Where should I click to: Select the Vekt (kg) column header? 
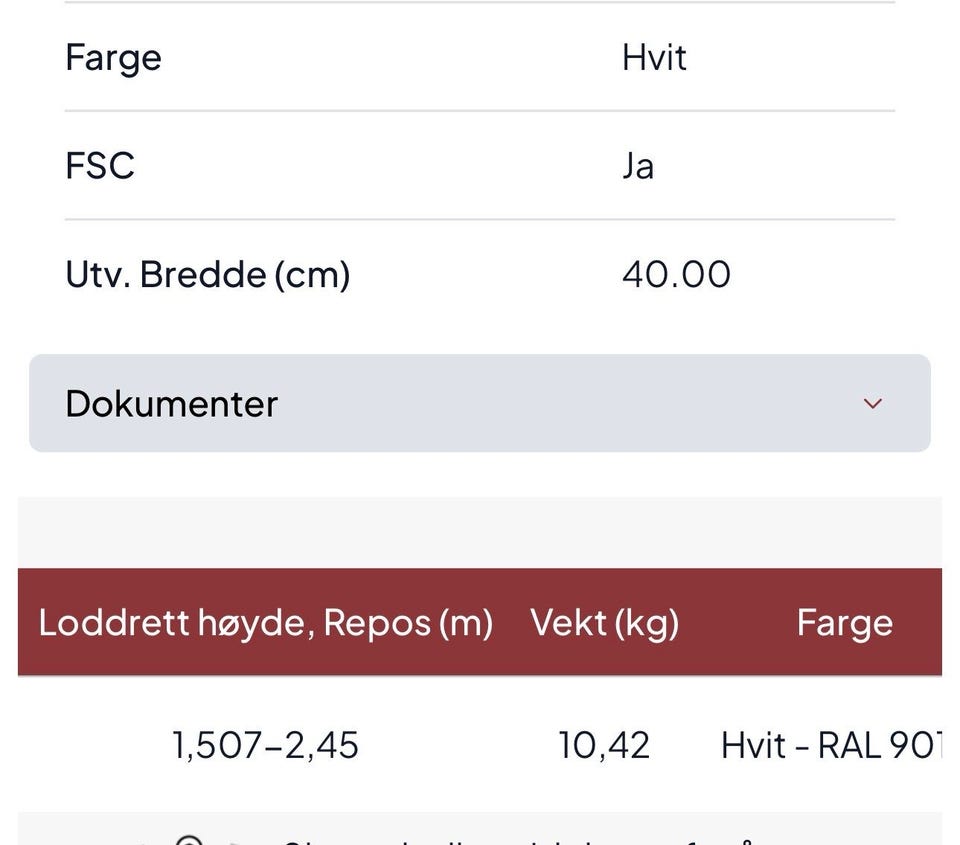pyautogui.click(x=604, y=623)
